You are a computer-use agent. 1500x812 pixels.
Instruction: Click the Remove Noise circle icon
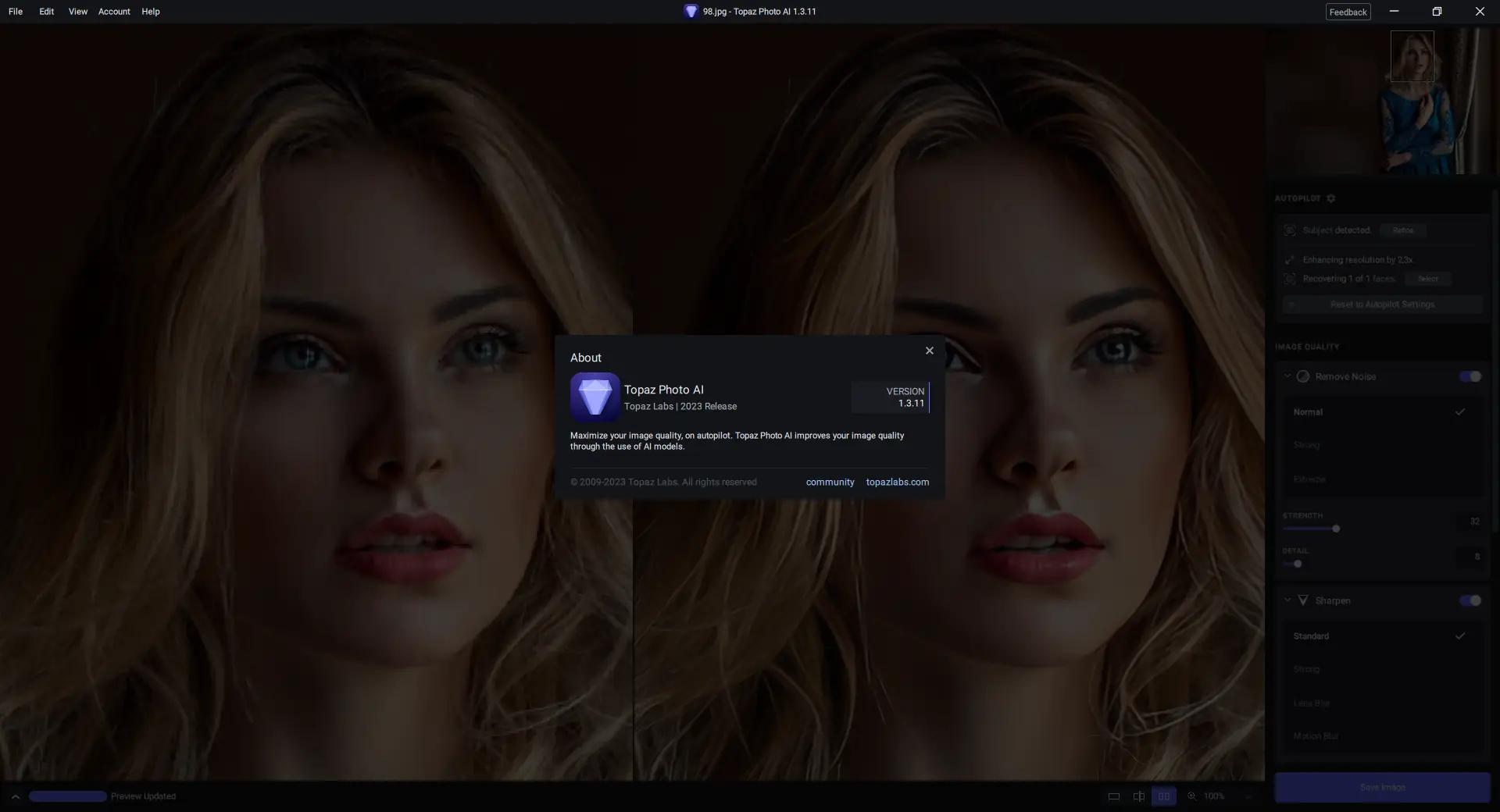[1303, 376]
